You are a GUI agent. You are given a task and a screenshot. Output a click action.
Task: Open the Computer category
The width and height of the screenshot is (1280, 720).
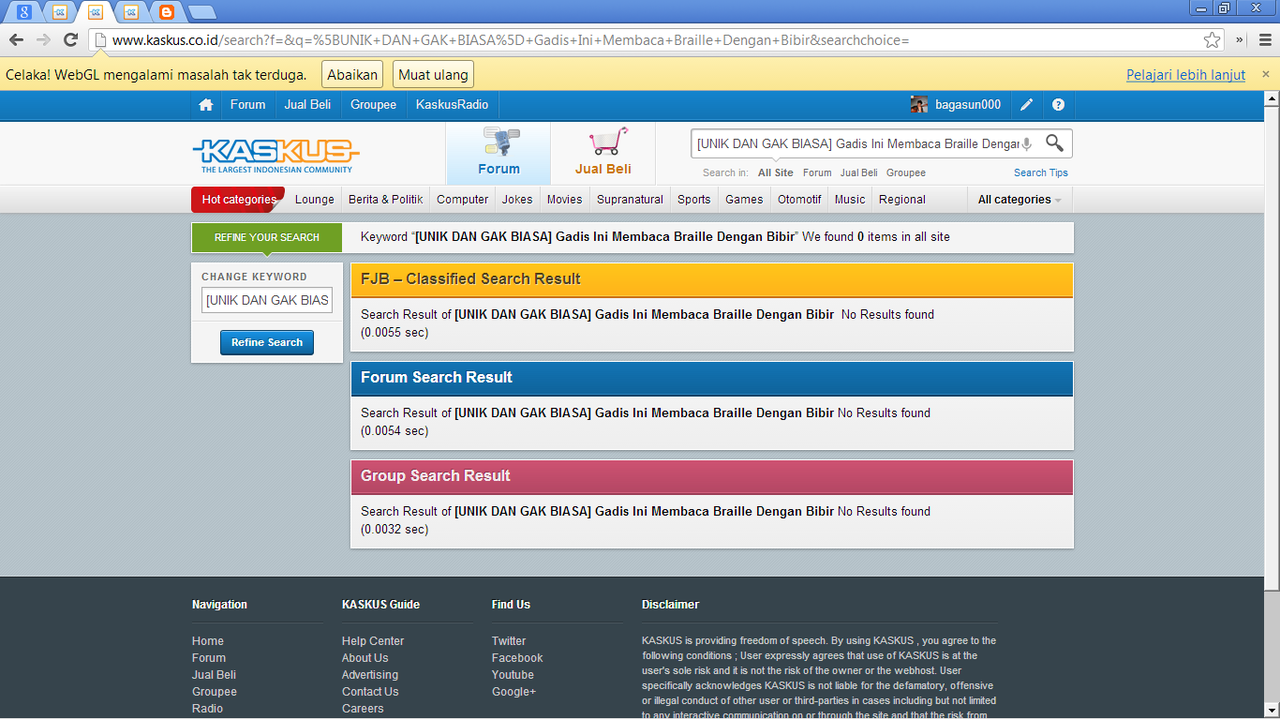pyautogui.click(x=463, y=199)
